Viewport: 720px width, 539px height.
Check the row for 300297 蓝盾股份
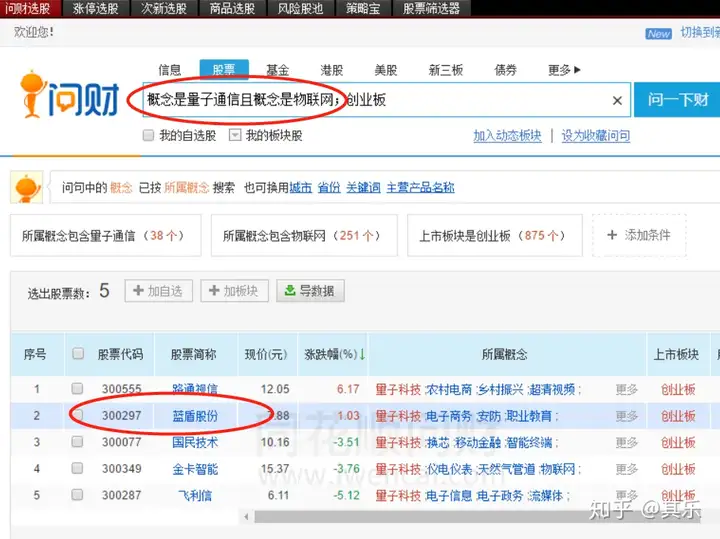77,415
